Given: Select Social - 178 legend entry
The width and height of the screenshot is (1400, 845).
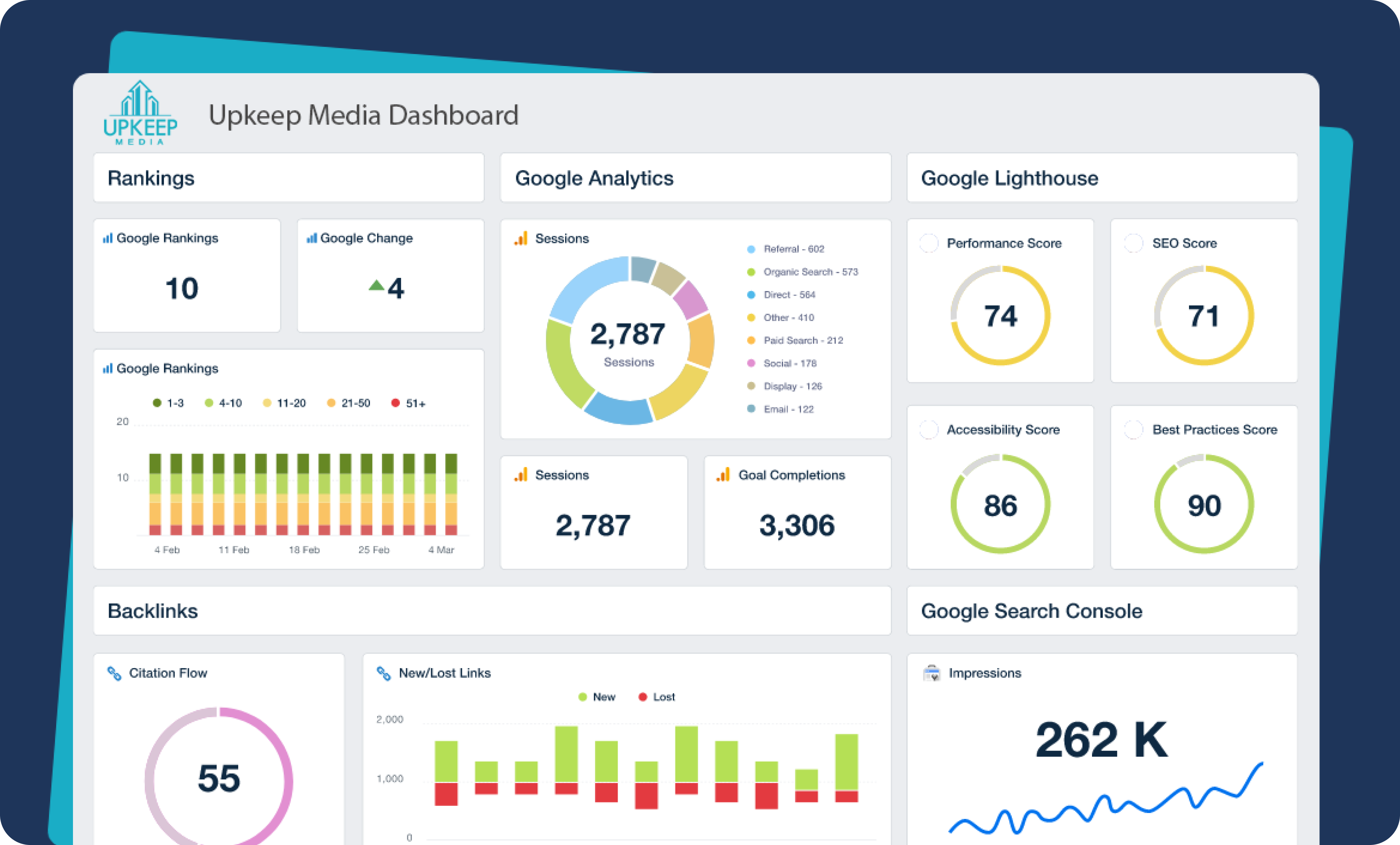Looking at the screenshot, I should (x=782, y=363).
